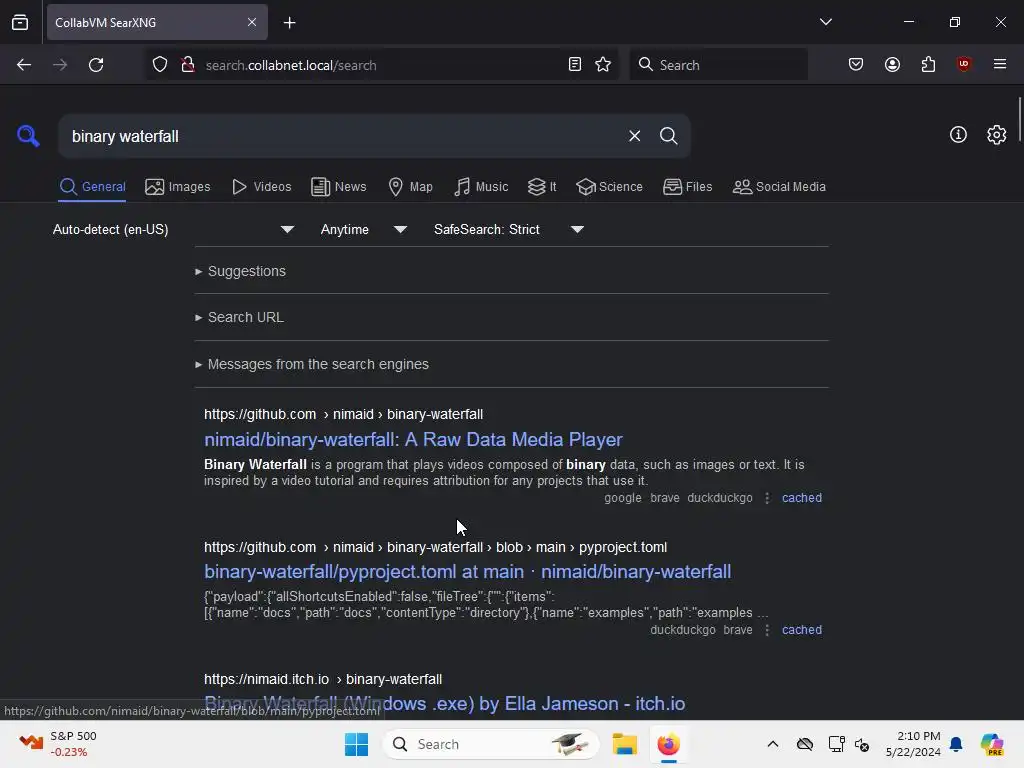This screenshot has height=768, width=1024.
Task: Open the Windows Start menu
Action: [x=356, y=744]
